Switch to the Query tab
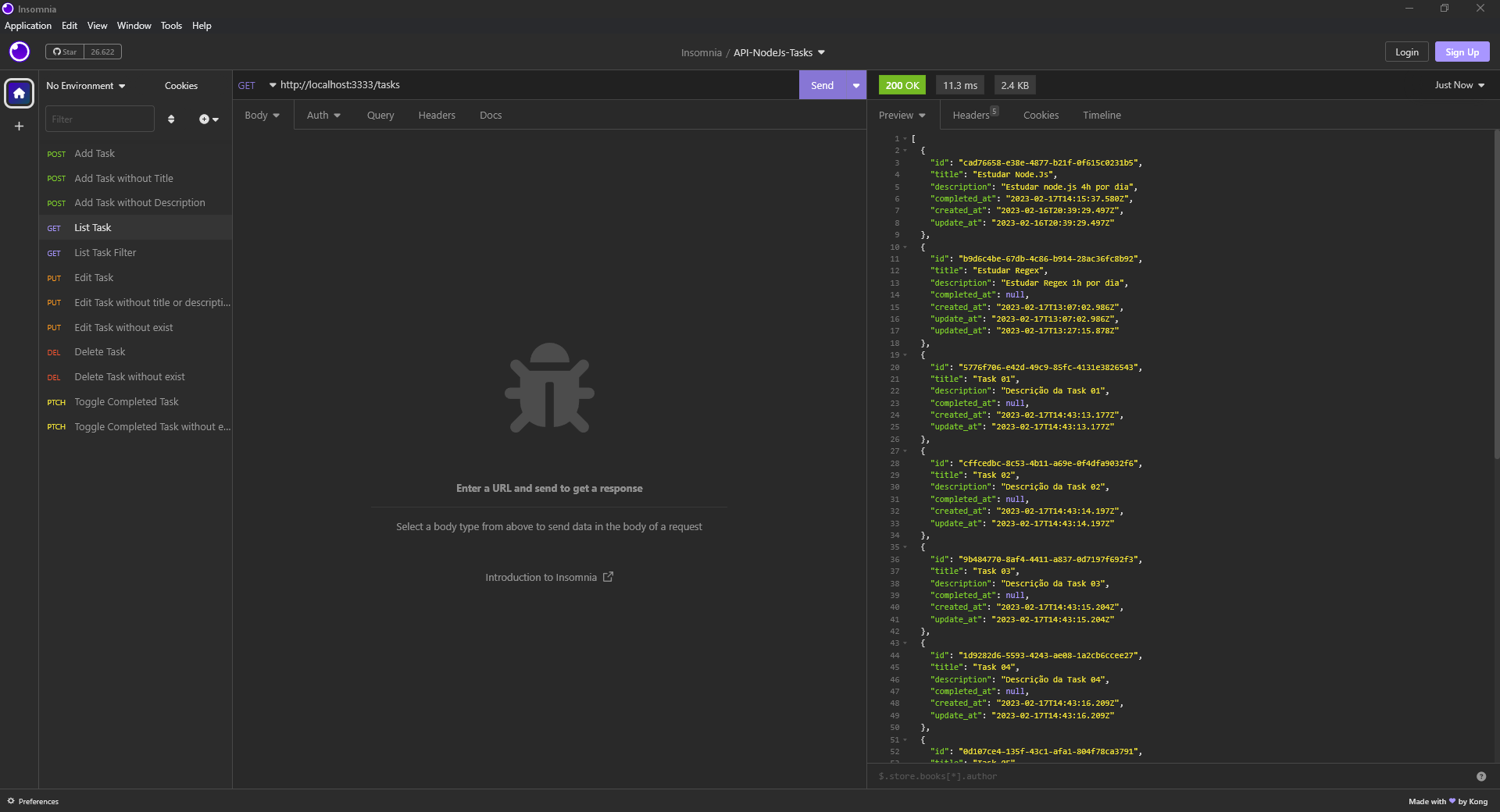This screenshot has width=1500, height=812. pyautogui.click(x=380, y=115)
